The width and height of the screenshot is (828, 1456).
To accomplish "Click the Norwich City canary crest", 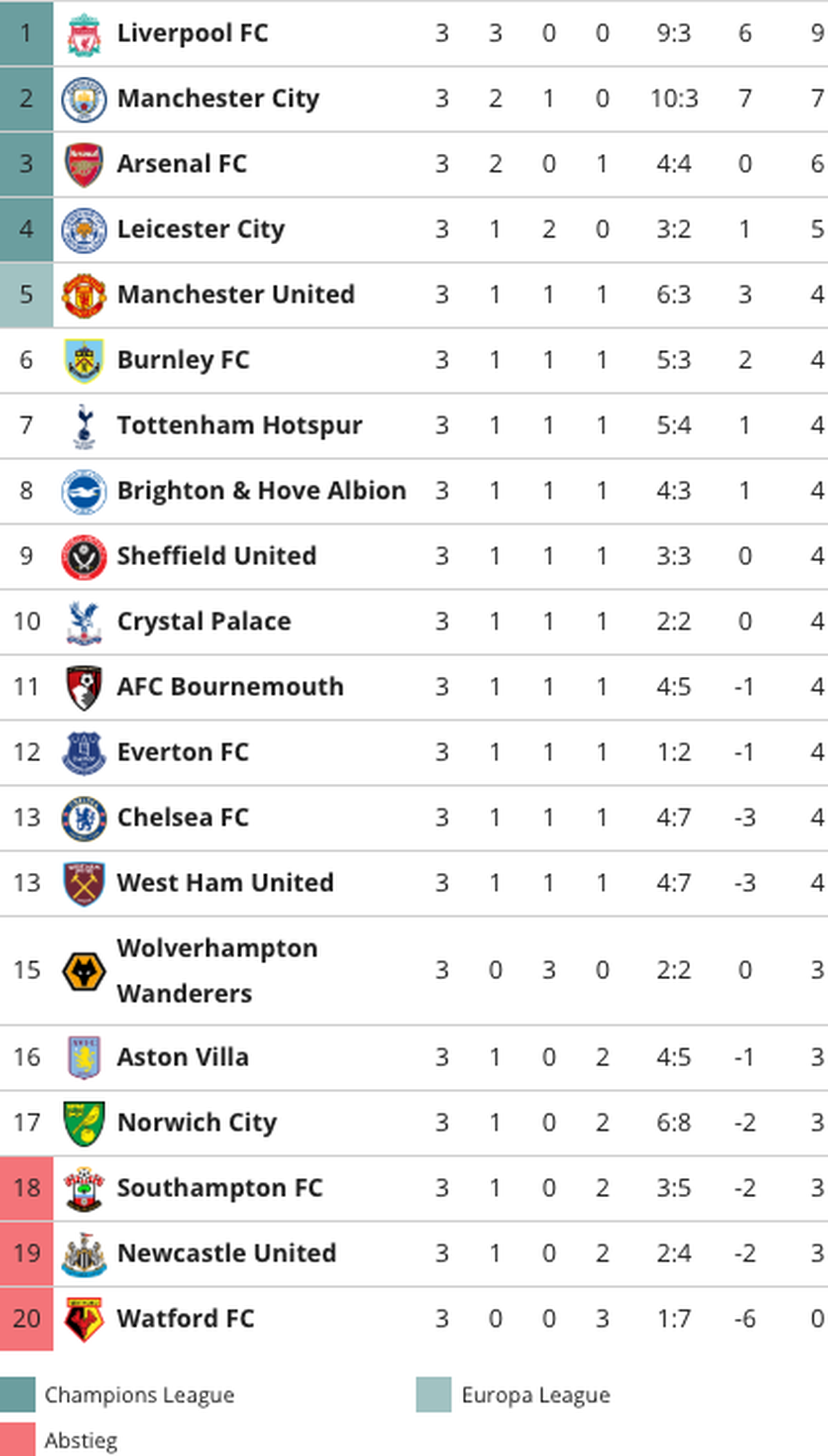I will pos(83,1124).
